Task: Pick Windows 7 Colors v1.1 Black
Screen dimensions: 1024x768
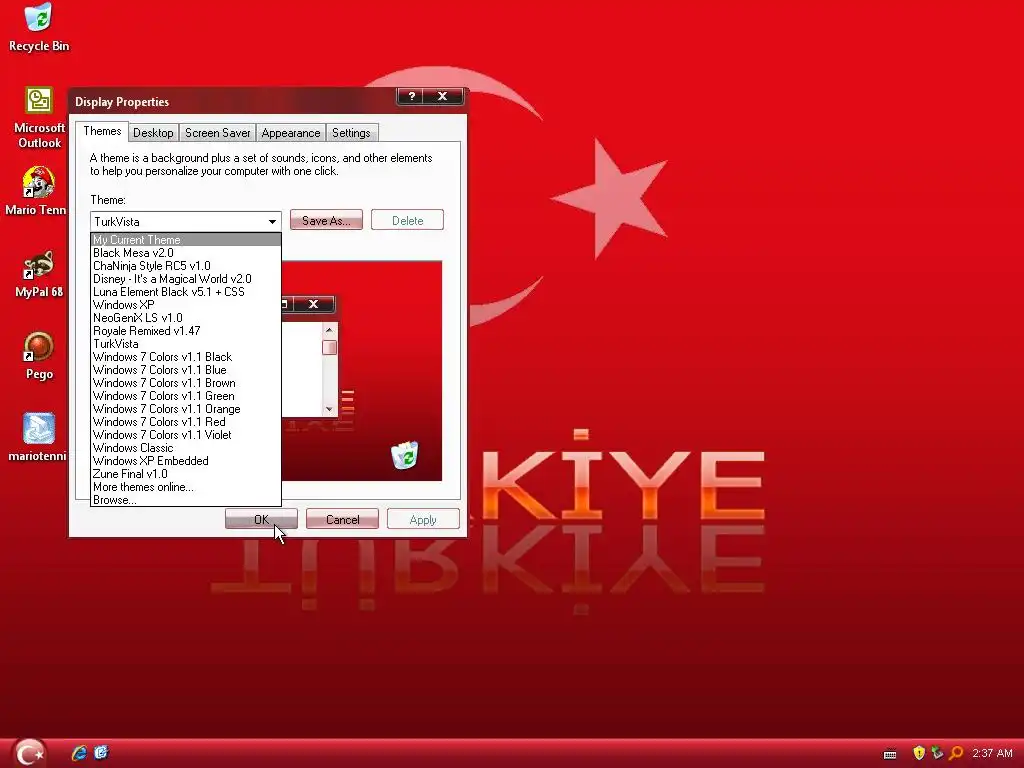Action: (x=185, y=357)
